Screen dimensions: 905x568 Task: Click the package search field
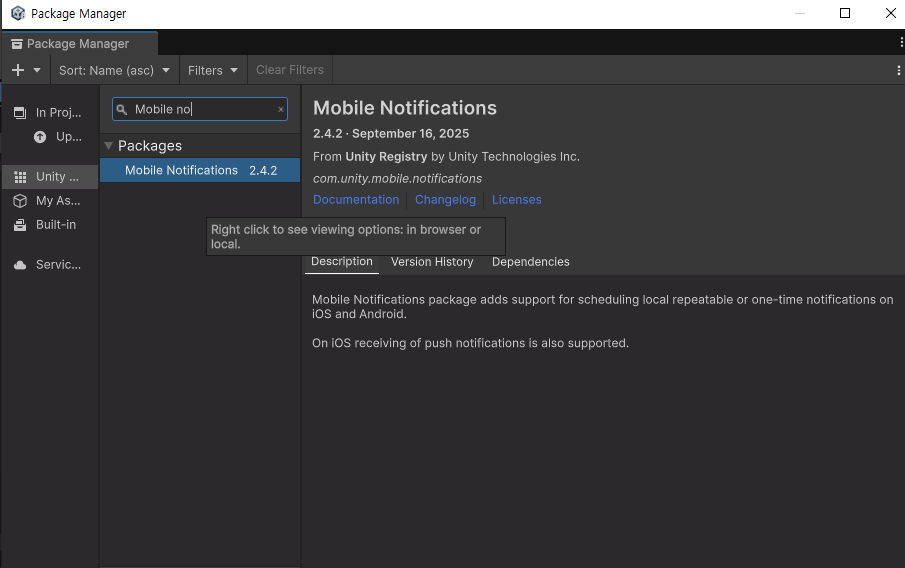(x=200, y=109)
